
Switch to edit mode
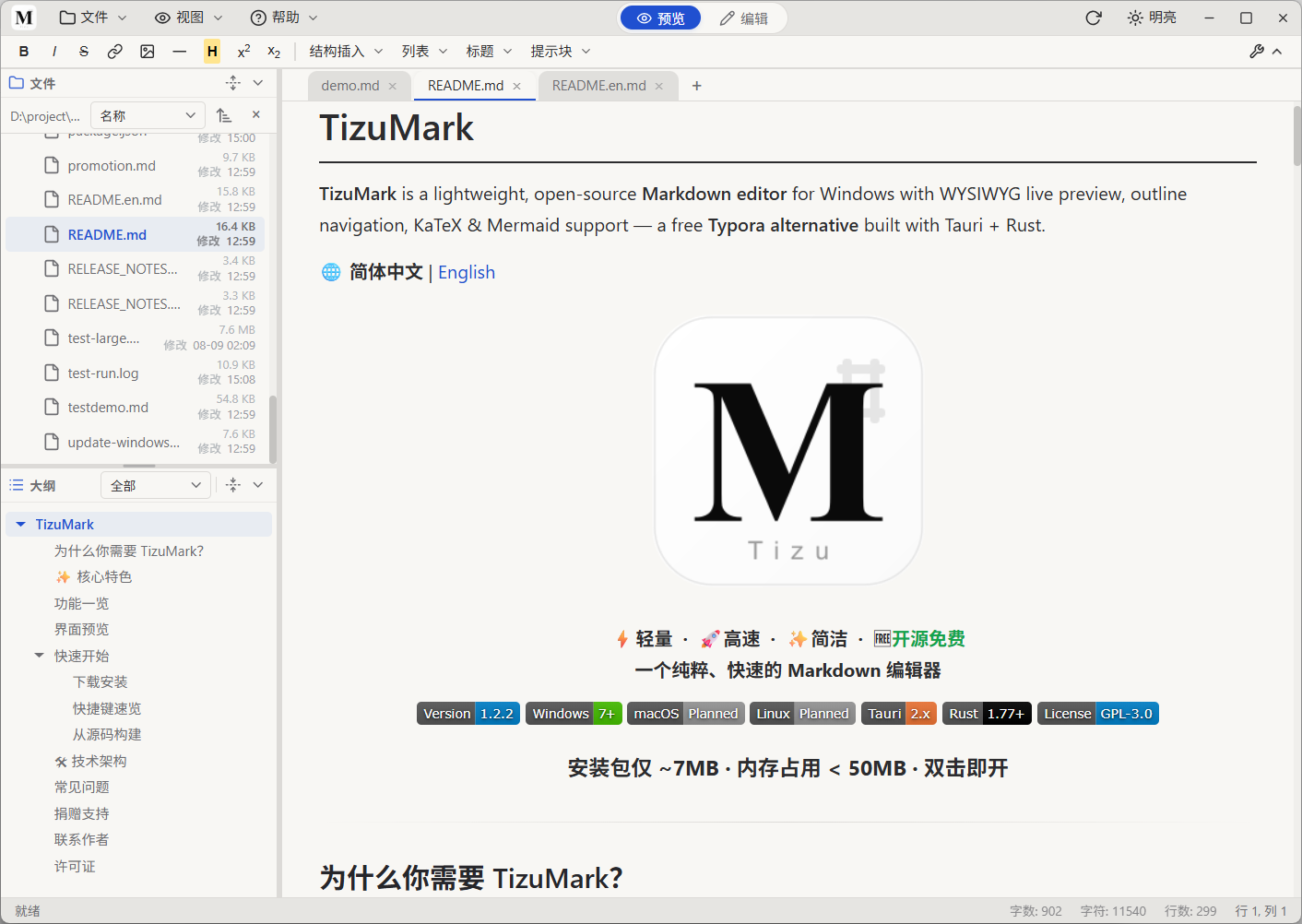click(x=744, y=18)
